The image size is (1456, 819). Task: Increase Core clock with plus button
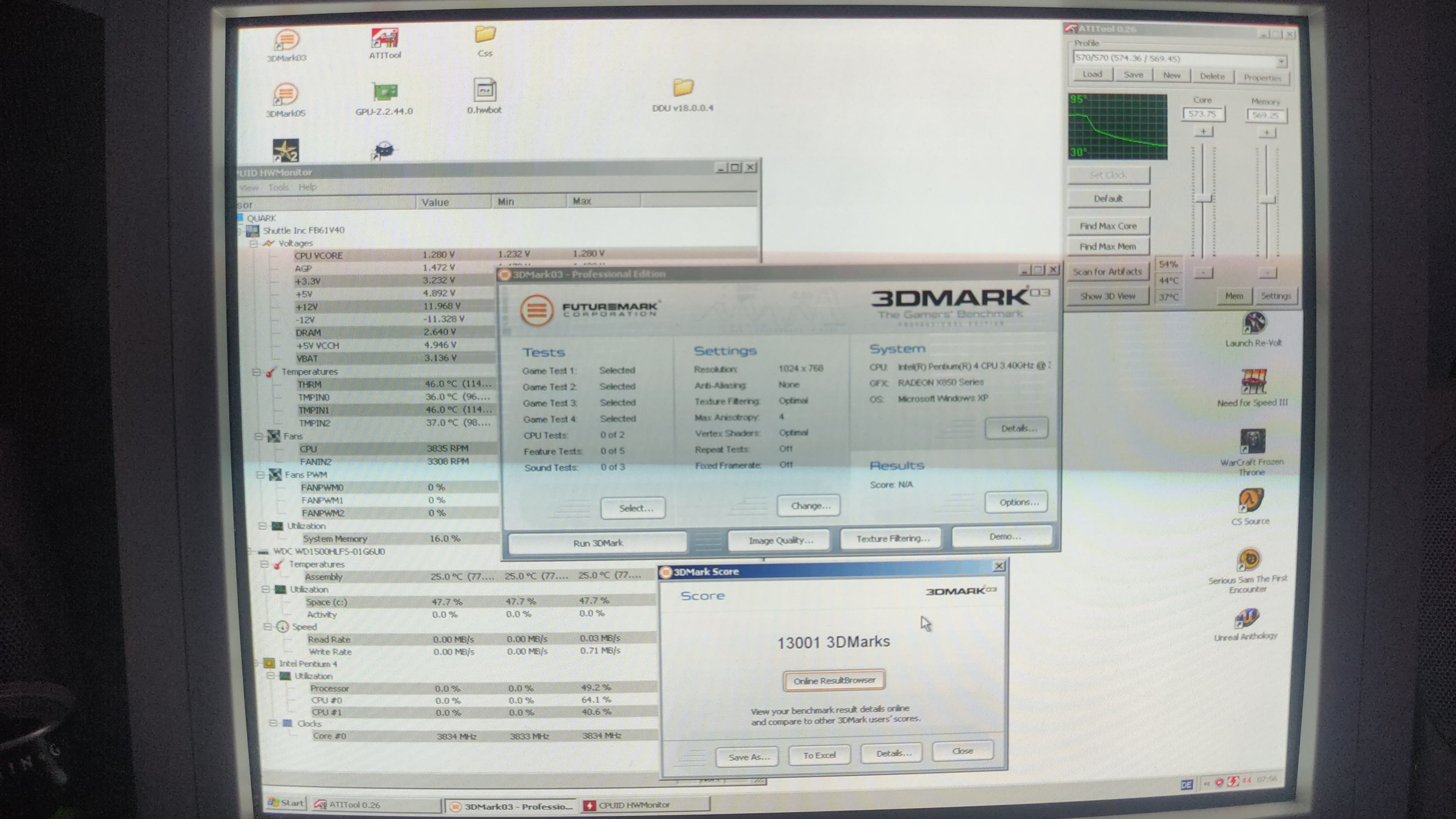tap(1203, 132)
